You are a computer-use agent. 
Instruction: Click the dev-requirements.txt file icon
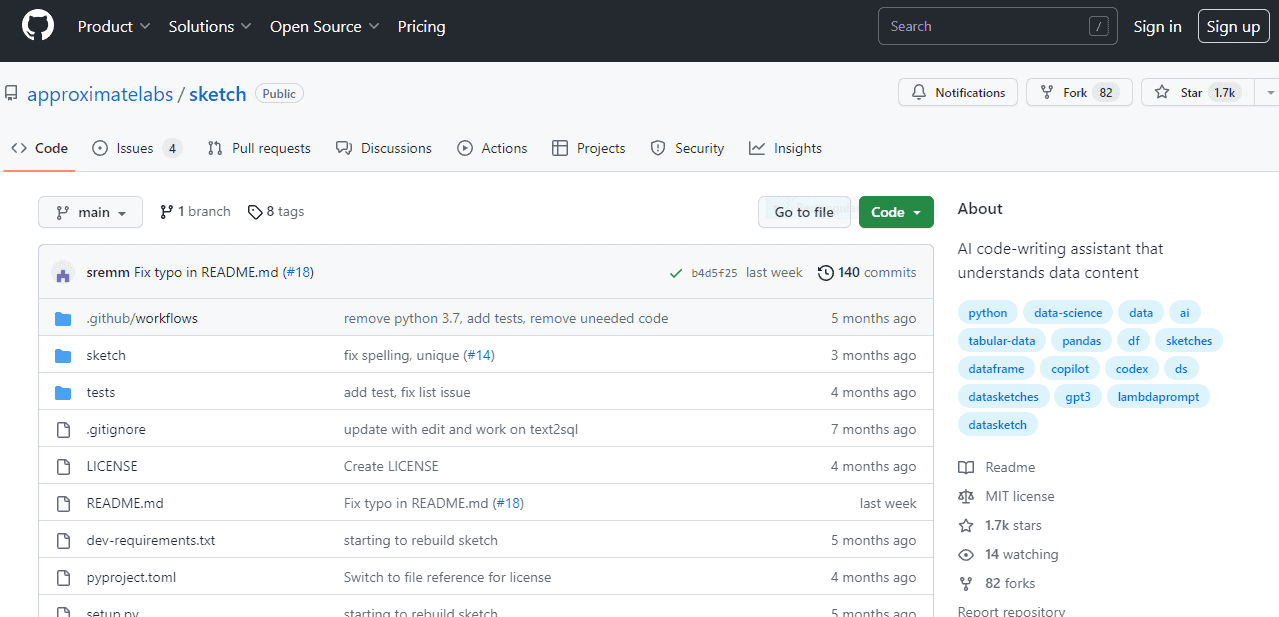(x=64, y=541)
